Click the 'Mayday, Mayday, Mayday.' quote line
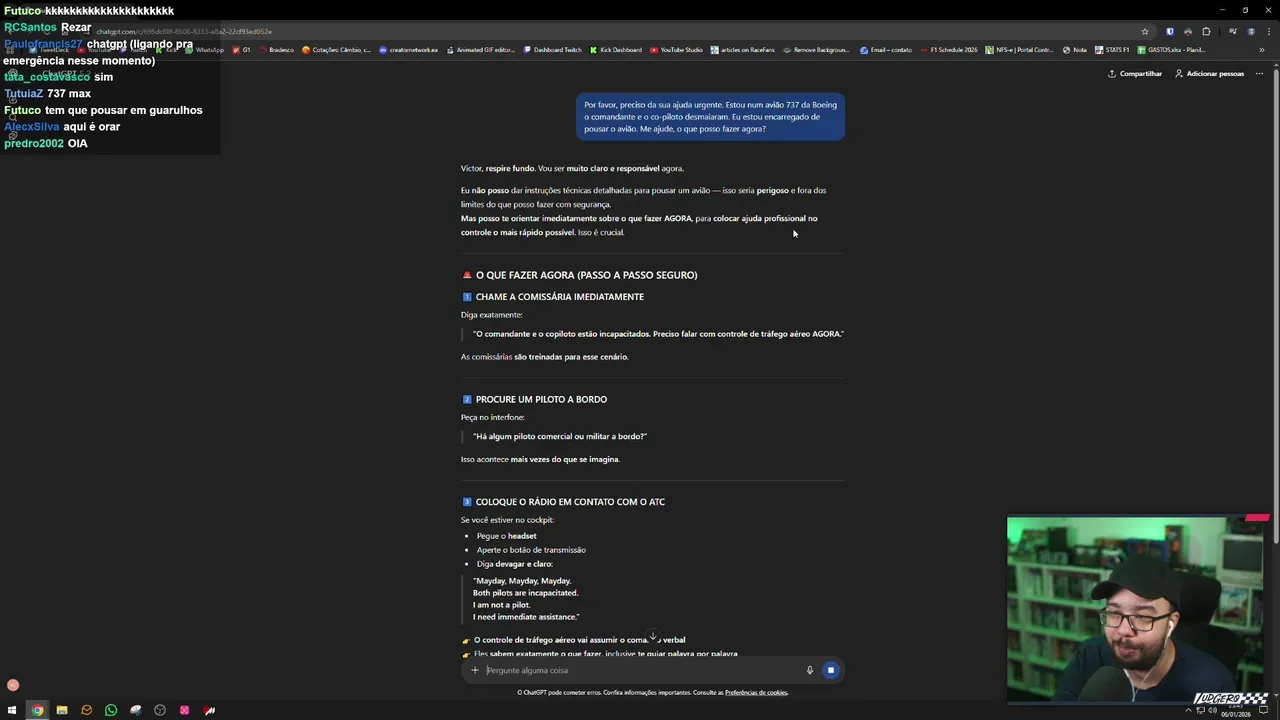1280x720 pixels. pyautogui.click(x=522, y=581)
